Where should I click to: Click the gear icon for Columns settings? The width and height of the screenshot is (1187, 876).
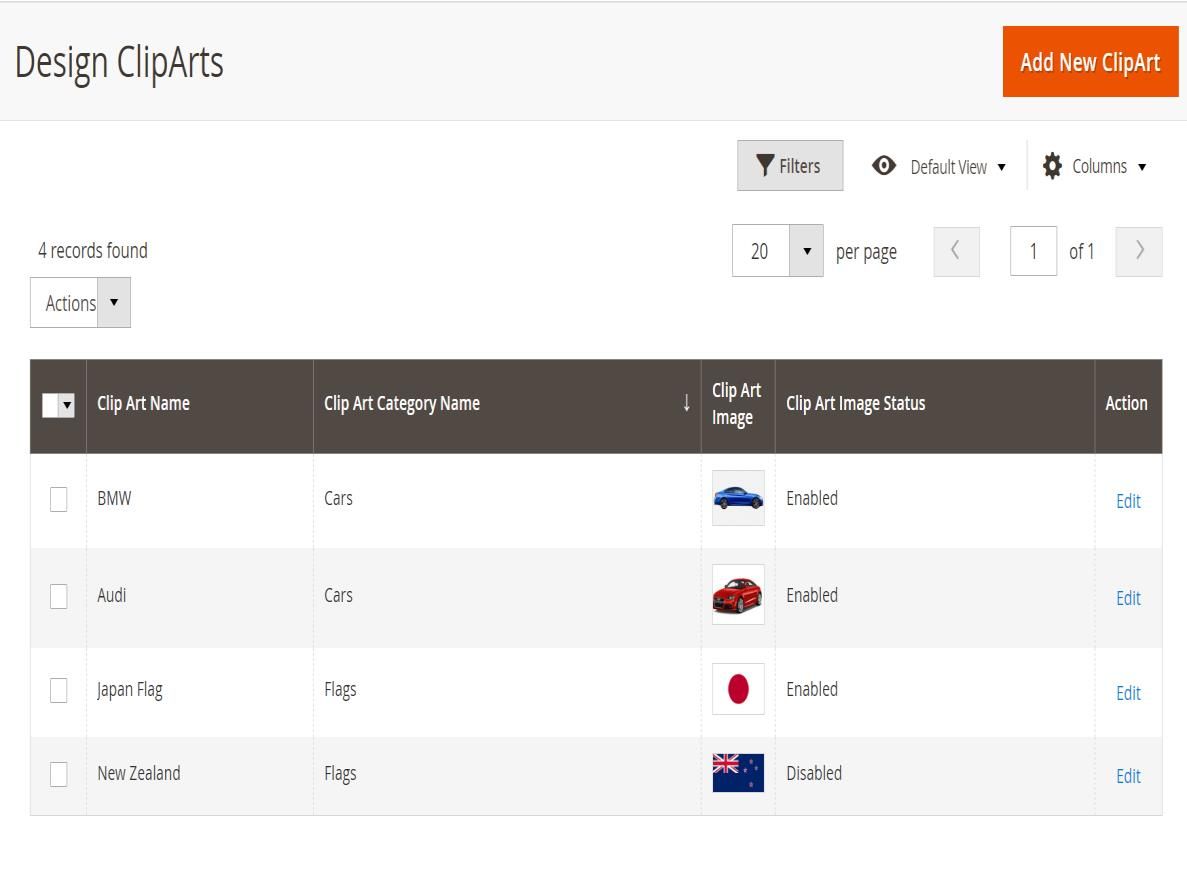point(1052,166)
